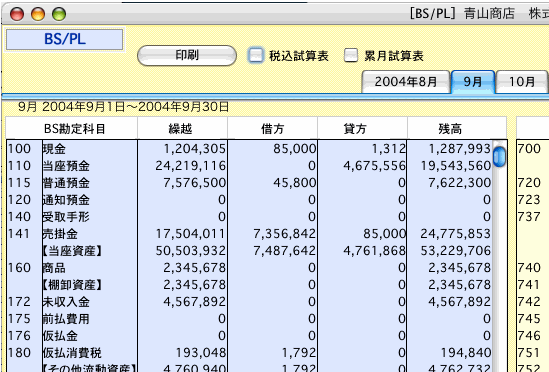Switch to the 2004年8月 tab
The image size is (549, 372).
pos(405,82)
